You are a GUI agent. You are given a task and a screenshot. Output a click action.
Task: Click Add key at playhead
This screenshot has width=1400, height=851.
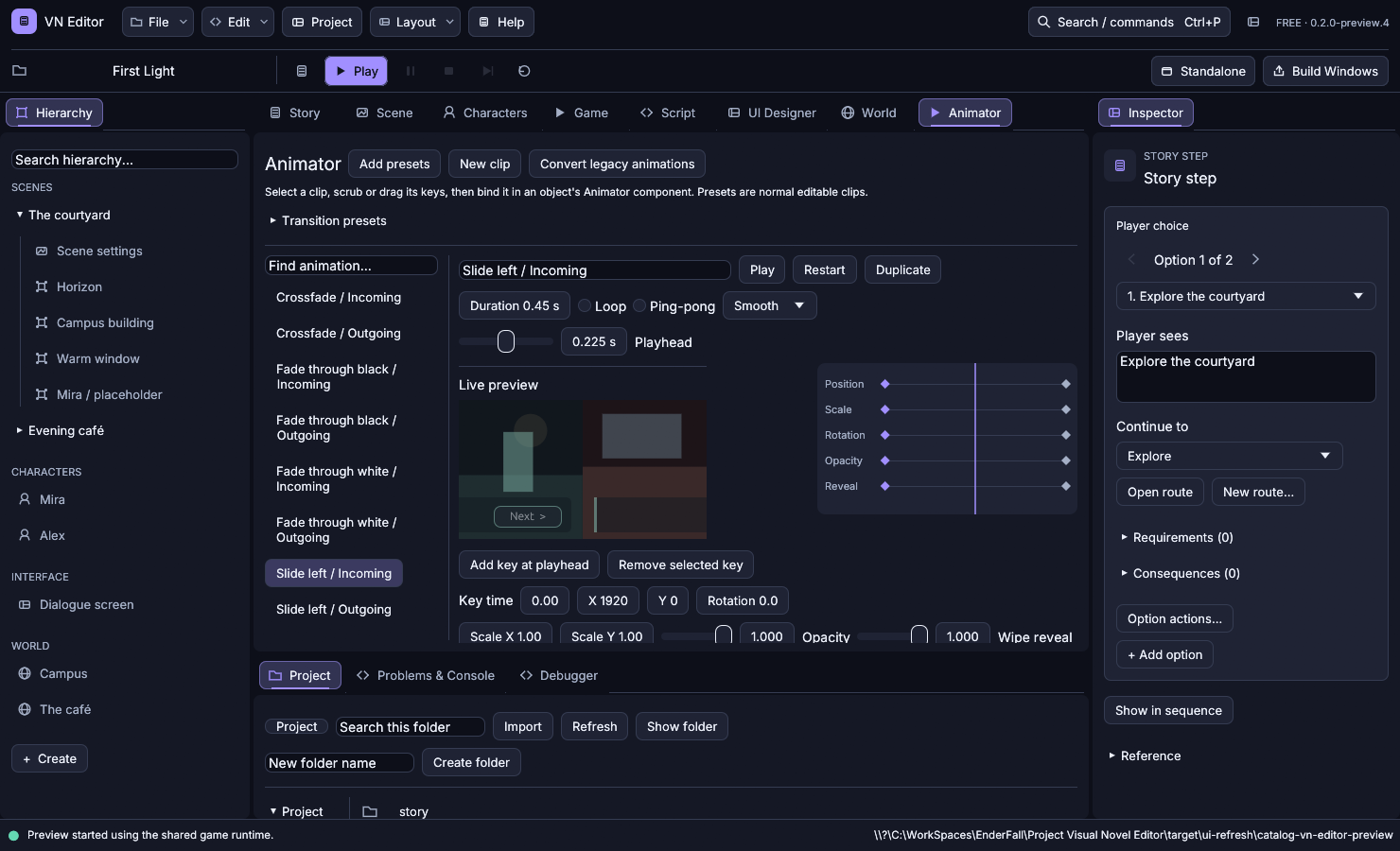pyautogui.click(x=529, y=564)
